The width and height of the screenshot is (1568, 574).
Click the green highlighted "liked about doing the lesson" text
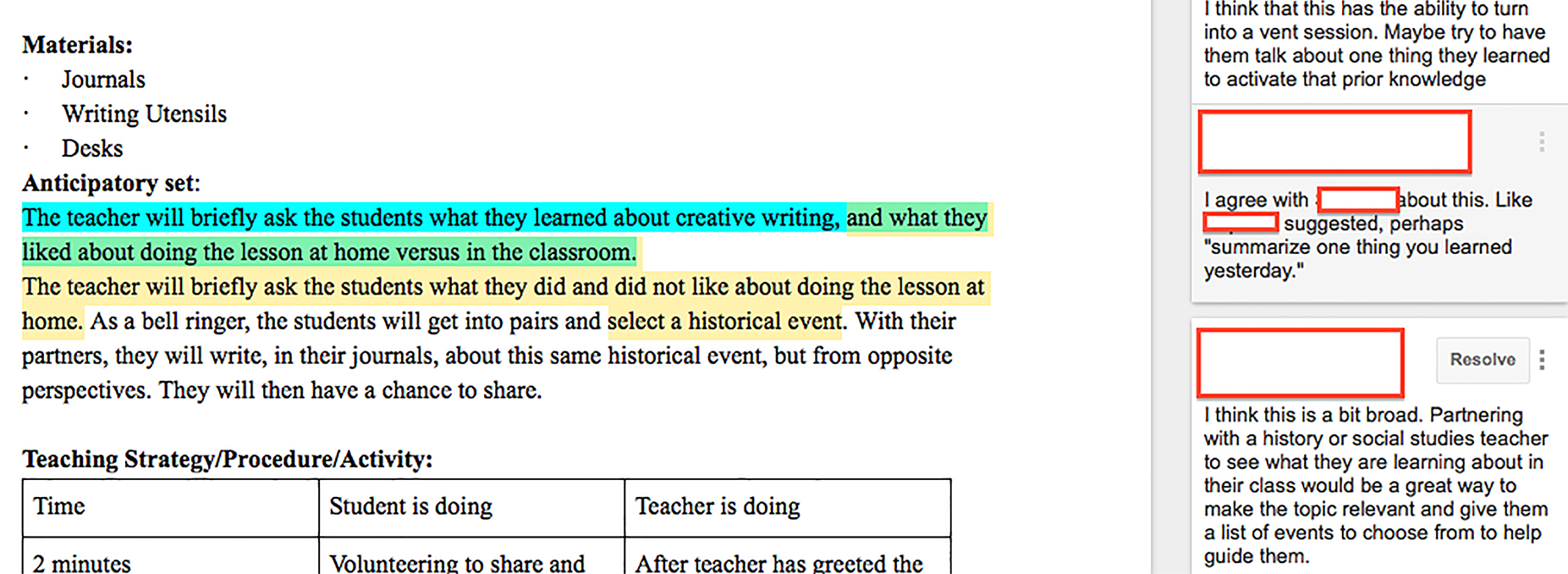point(328,252)
